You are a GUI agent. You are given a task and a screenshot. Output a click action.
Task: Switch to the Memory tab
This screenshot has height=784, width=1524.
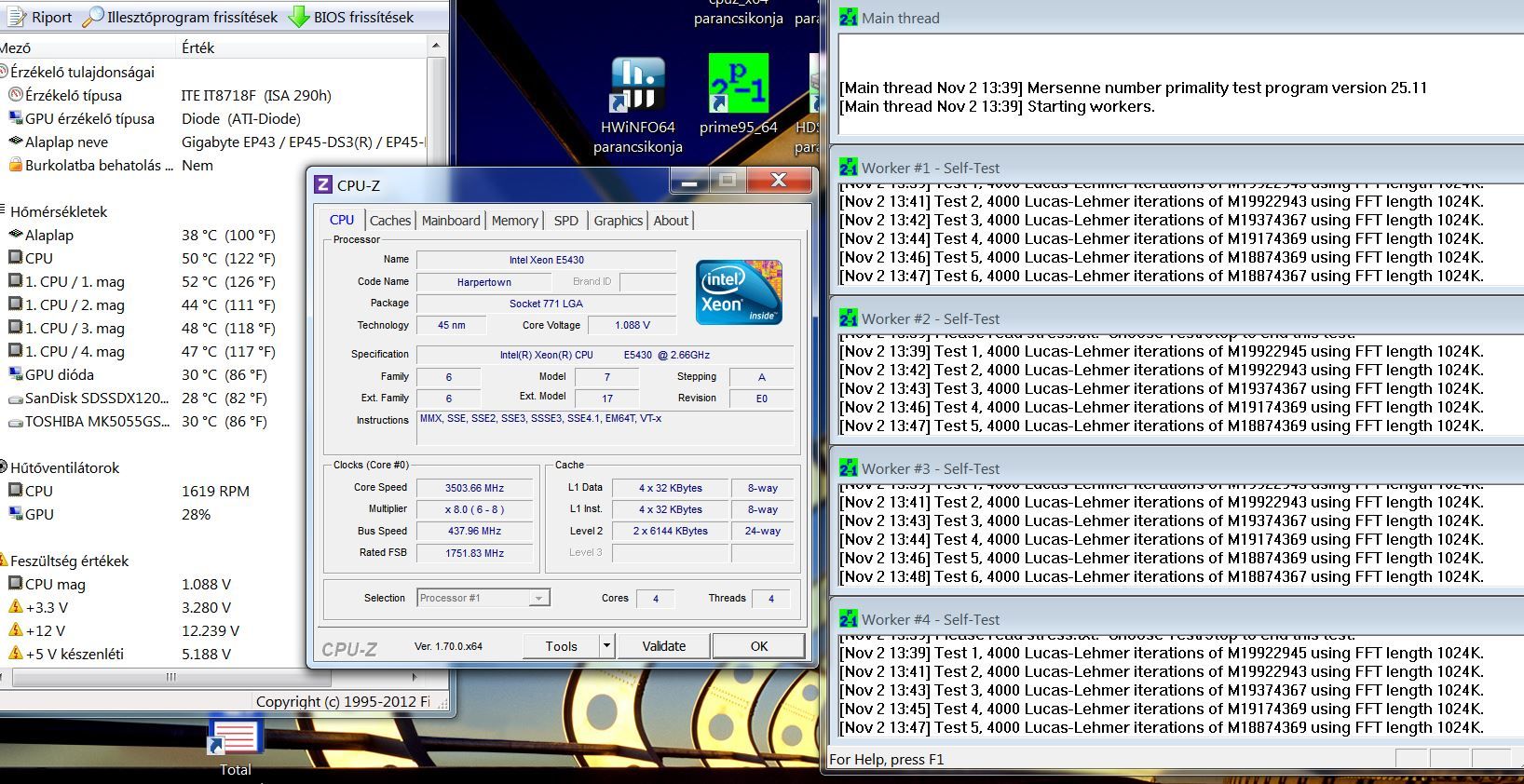pos(515,221)
